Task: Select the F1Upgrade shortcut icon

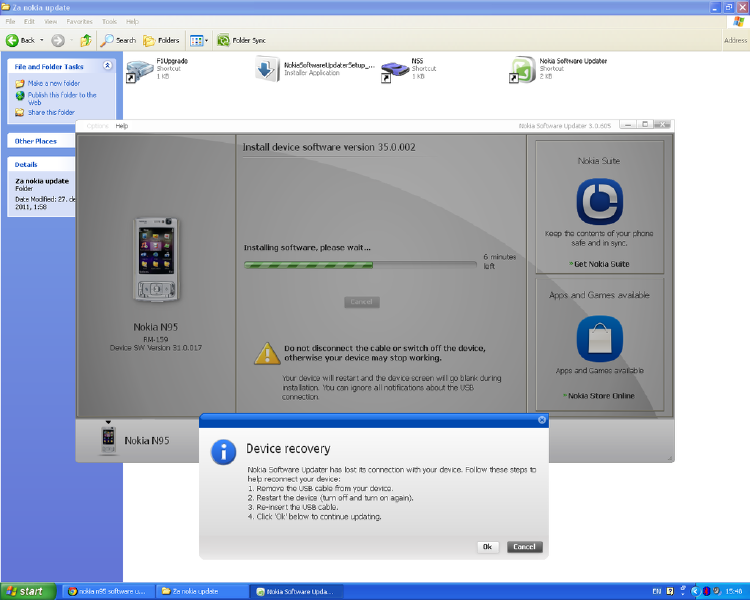Action: pos(140,70)
